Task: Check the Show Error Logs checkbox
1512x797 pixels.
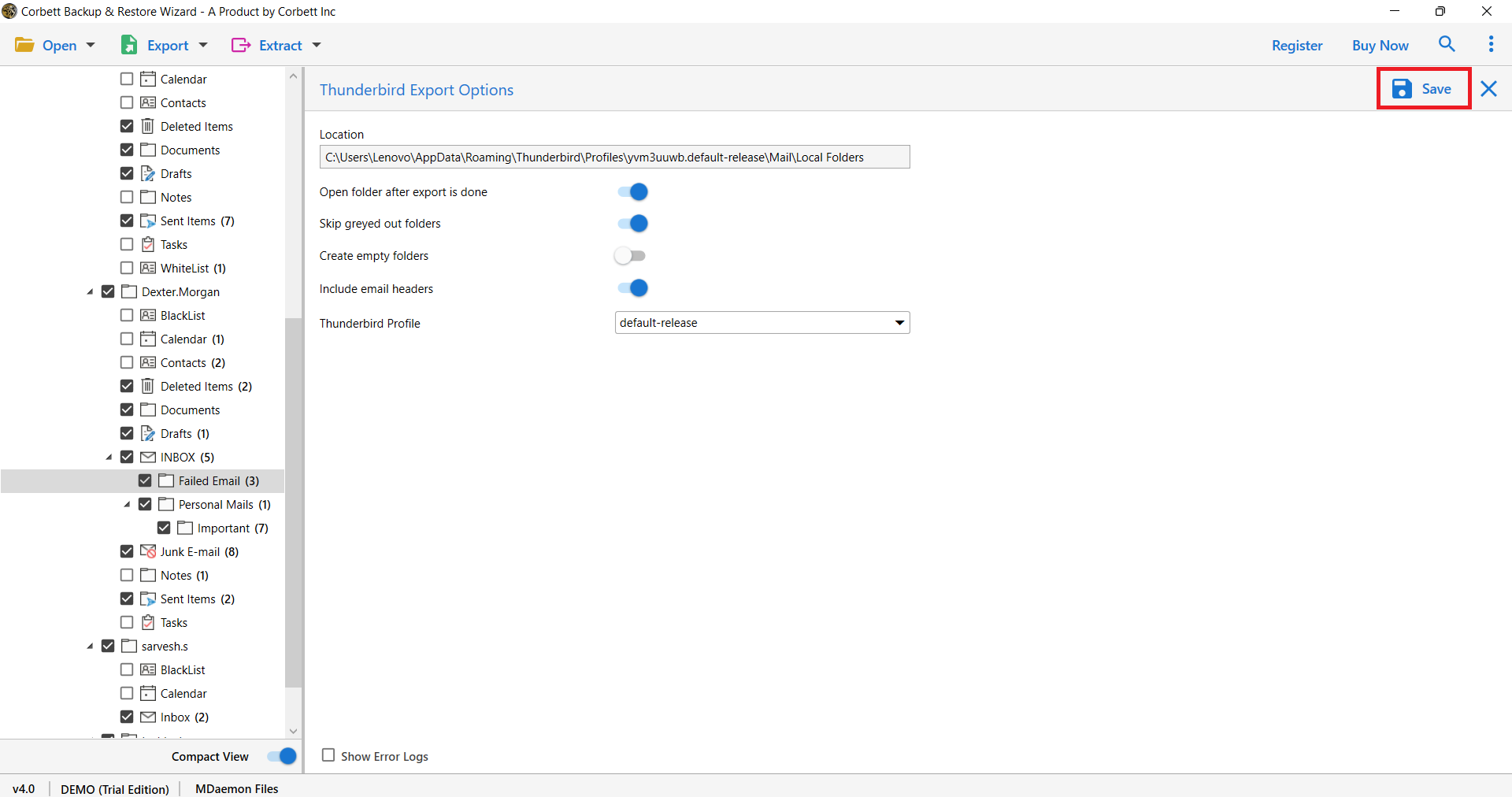Action: (x=328, y=755)
